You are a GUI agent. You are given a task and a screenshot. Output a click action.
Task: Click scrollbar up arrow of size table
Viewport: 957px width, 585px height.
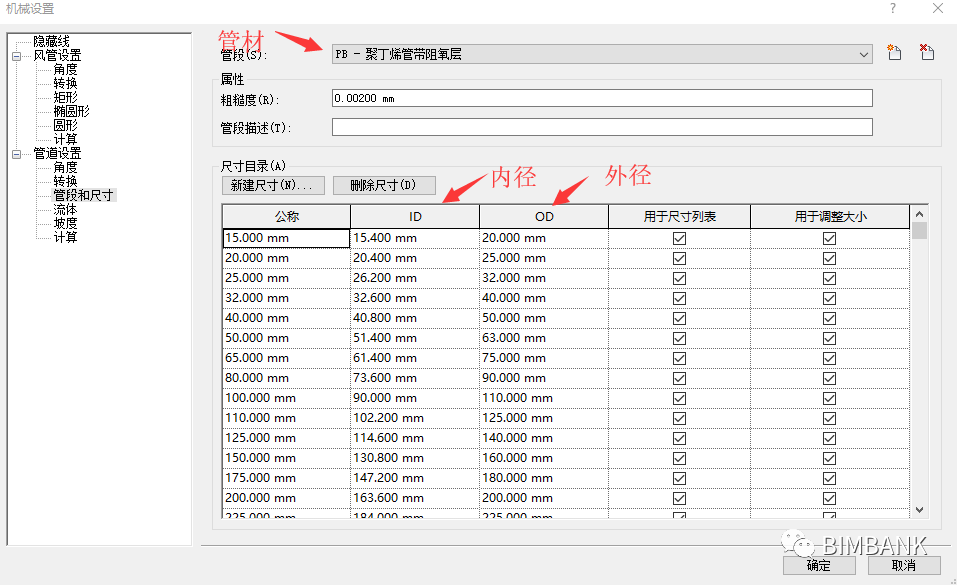click(919, 214)
